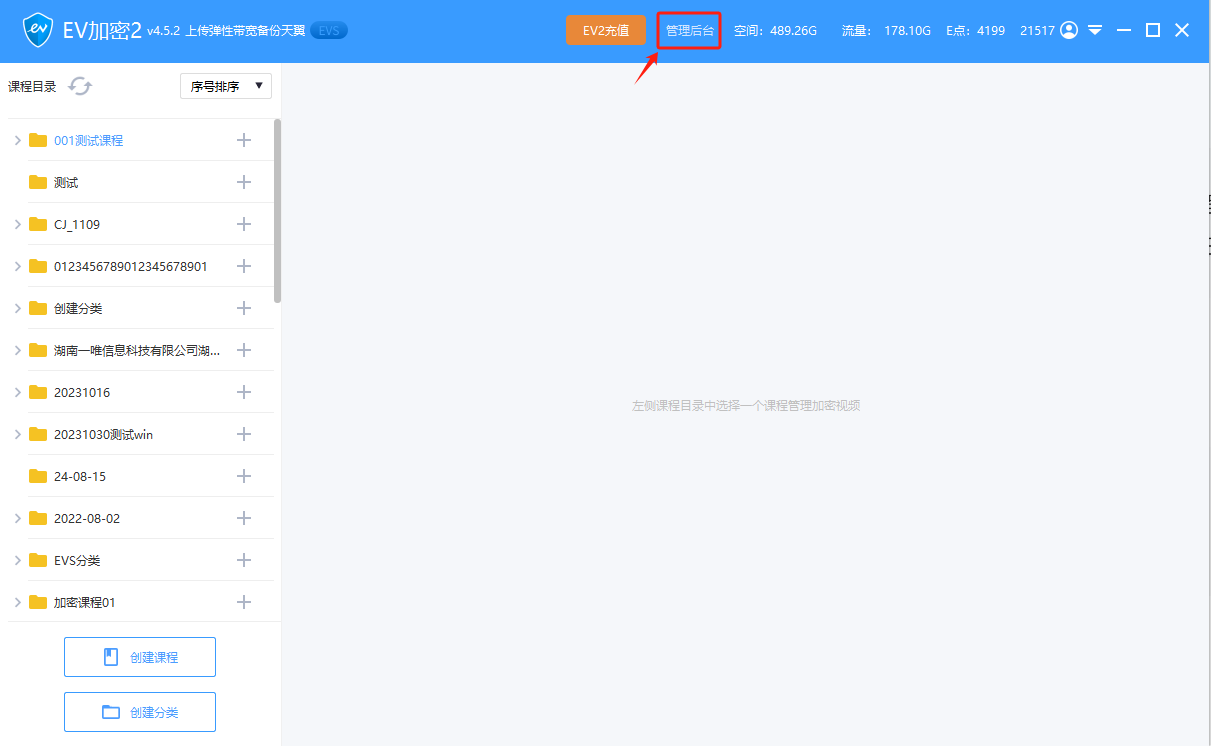Add item to 创建分类 folder via plus icon
This screenshot has height=746, width=1211.
coord(243,308)
